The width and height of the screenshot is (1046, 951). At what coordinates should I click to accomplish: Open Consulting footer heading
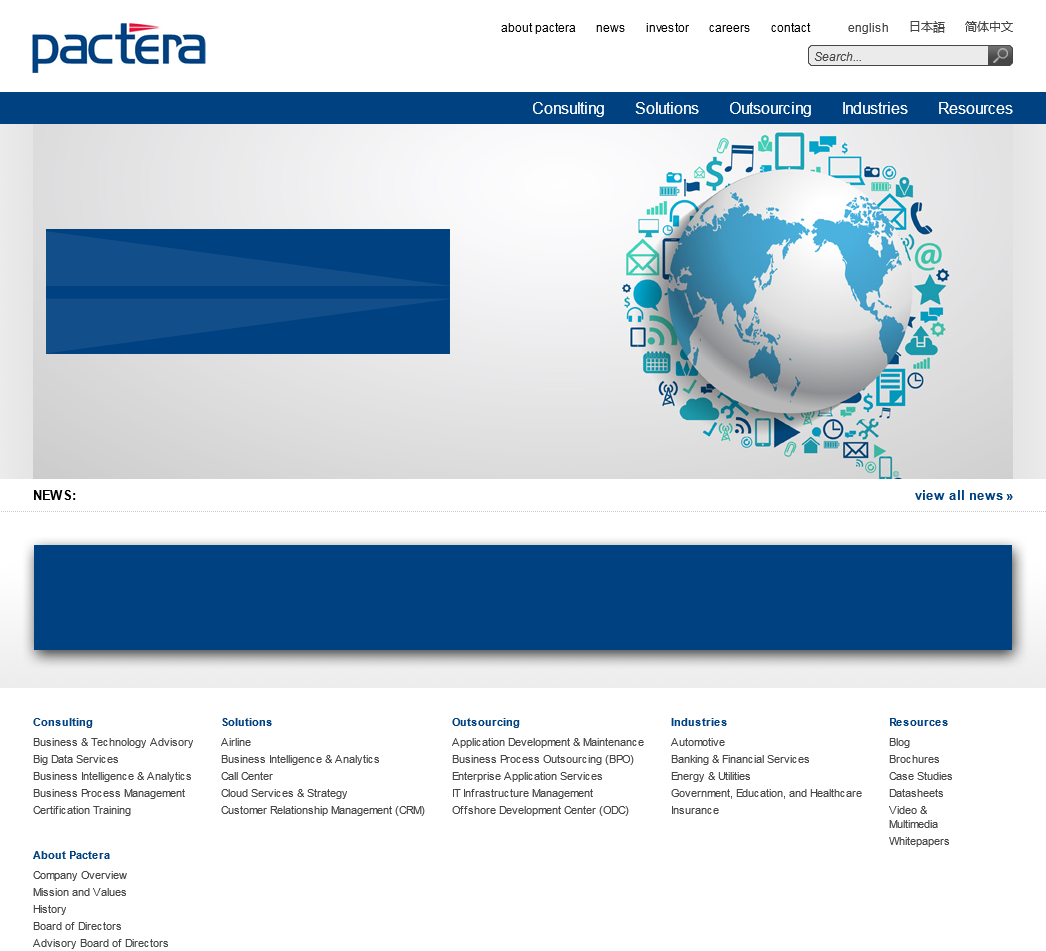(x=63, y=722)
